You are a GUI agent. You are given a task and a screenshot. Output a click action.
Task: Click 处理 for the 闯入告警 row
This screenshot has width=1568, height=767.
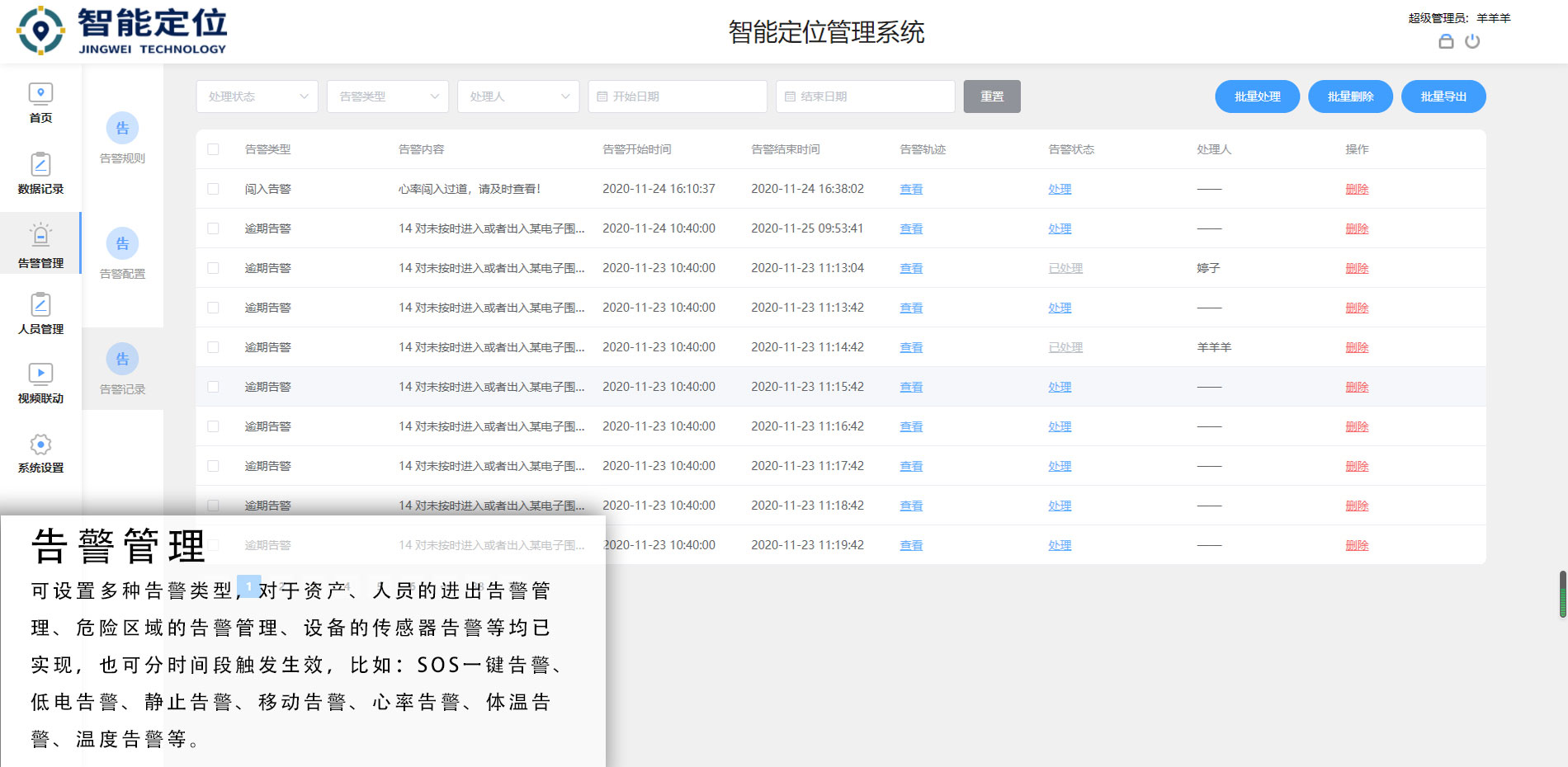[1060, 189]
